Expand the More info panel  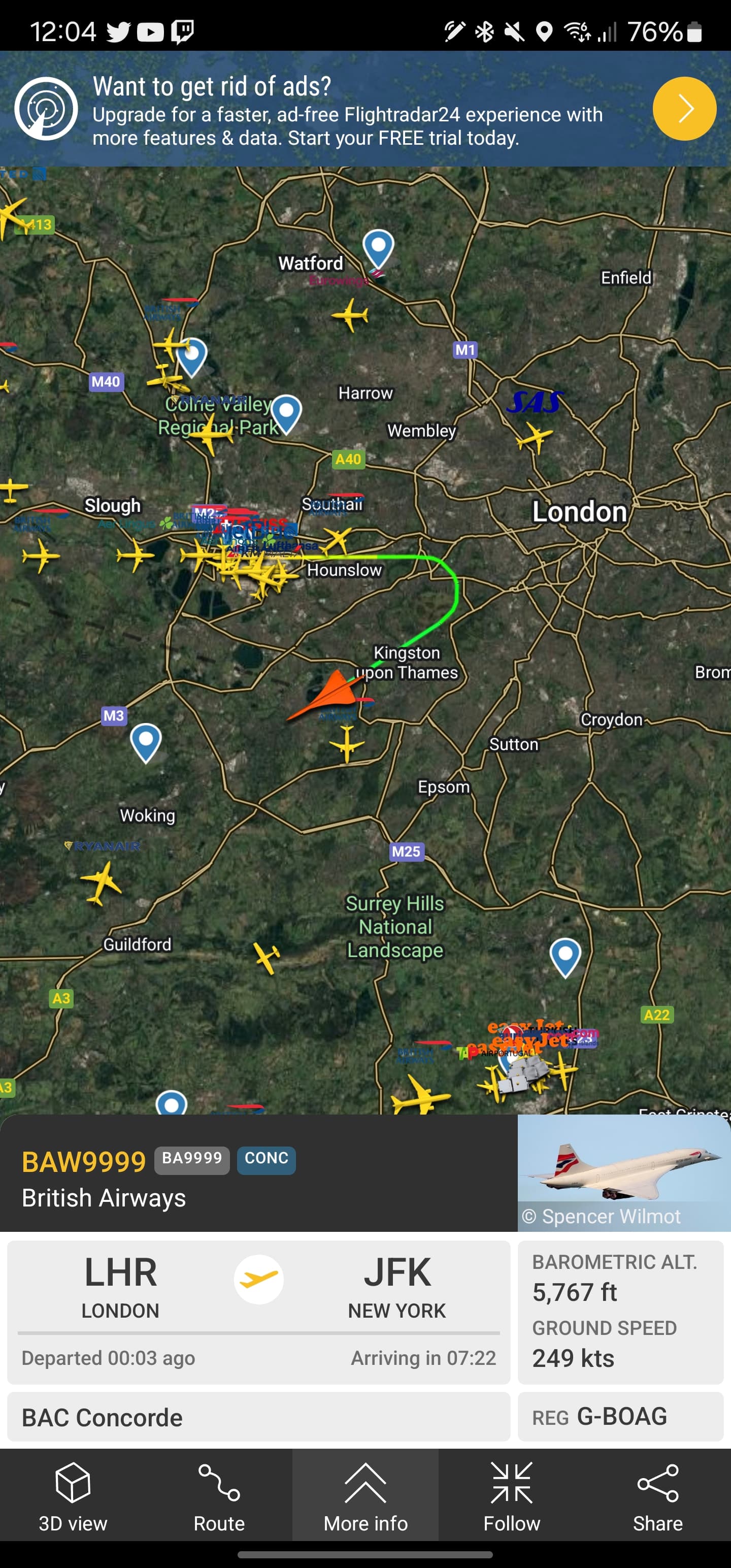365,1496
